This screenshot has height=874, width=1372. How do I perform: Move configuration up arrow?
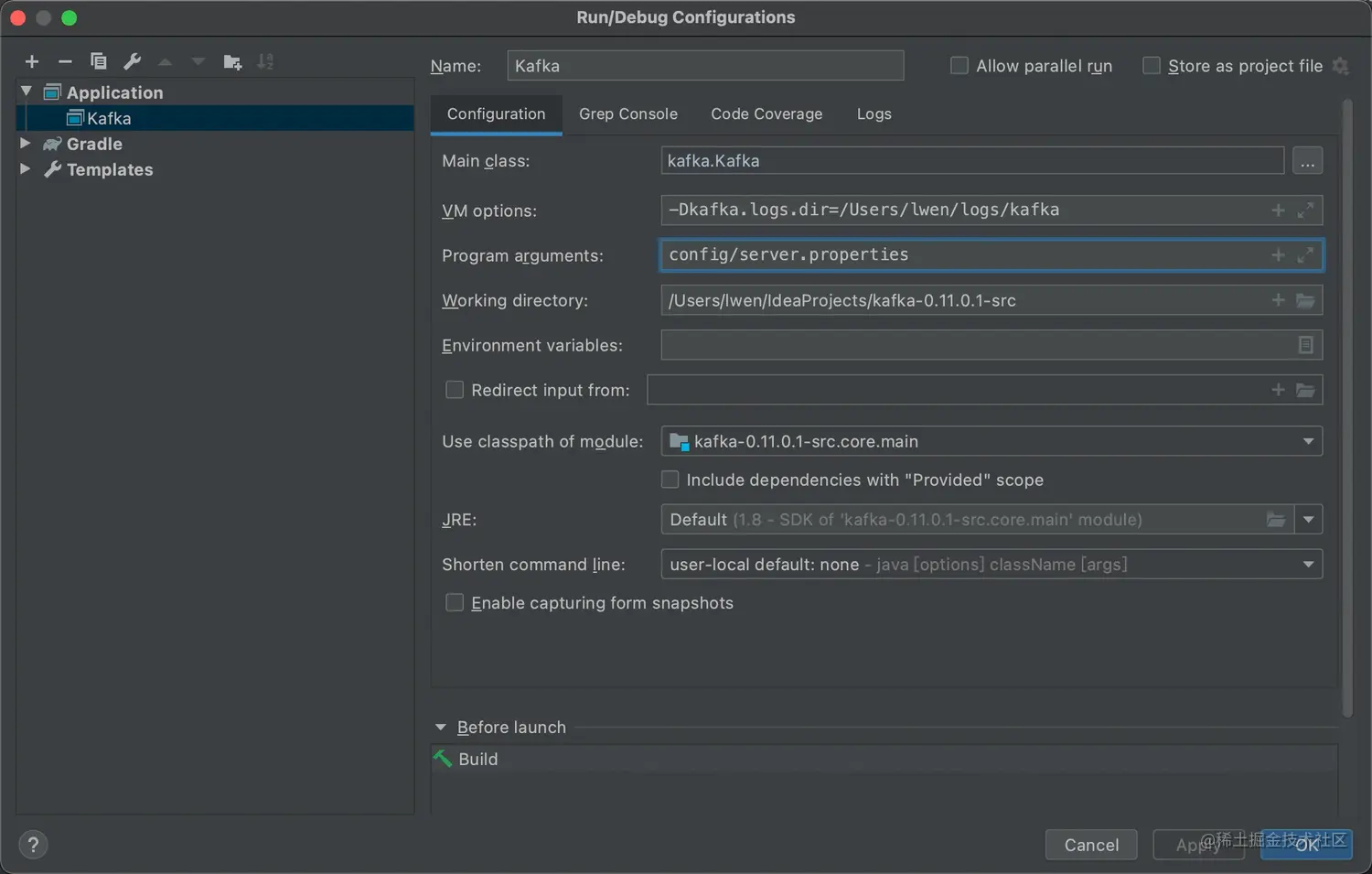pyautogui.click(x=166, y=61)
